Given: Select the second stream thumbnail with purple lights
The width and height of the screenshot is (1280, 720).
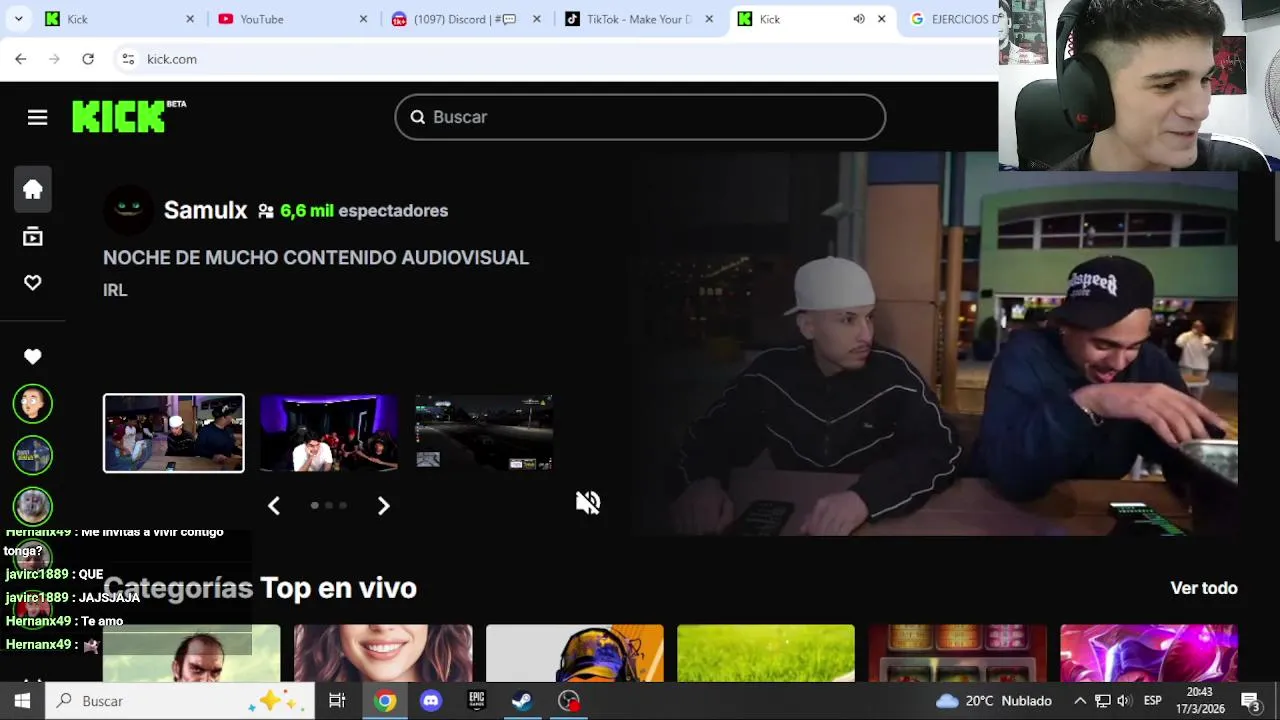Looking at the screenshot, I should 329,433.
